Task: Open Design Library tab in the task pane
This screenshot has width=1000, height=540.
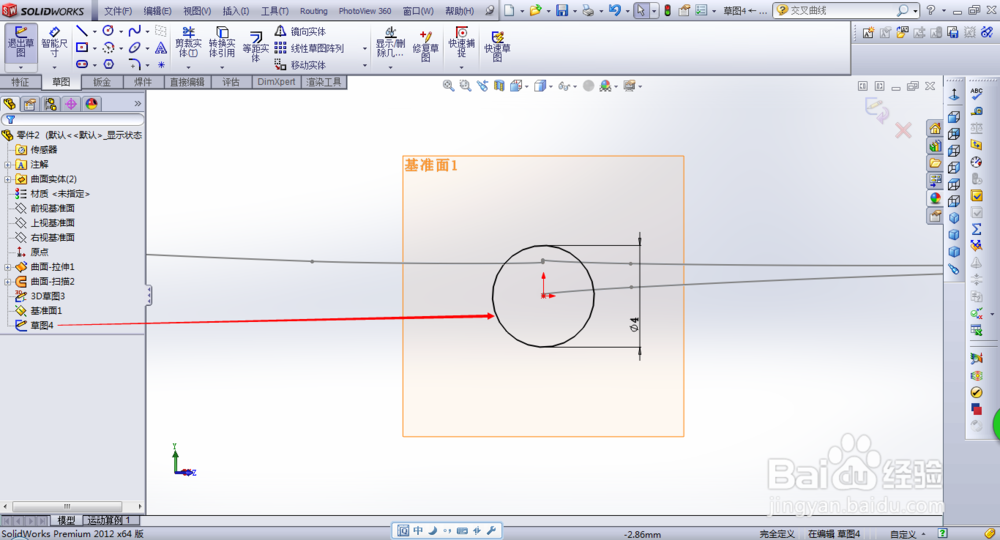Action: pos(934,146)
